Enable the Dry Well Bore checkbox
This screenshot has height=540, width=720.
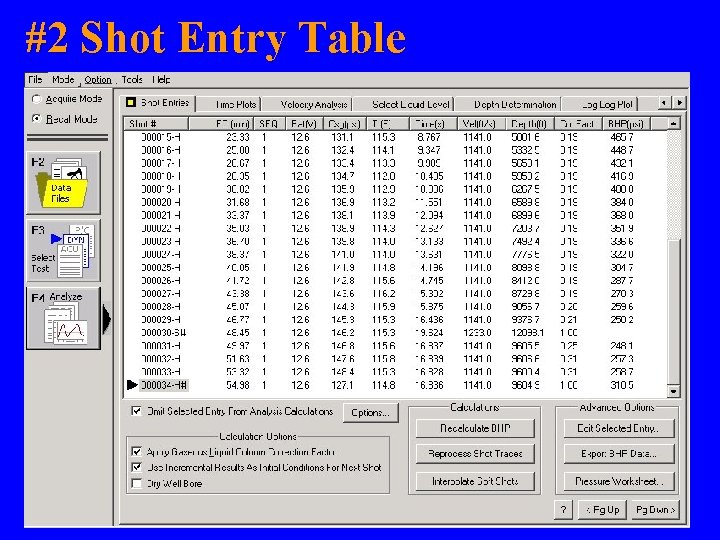pyautogui.click(x=136, y=484)
